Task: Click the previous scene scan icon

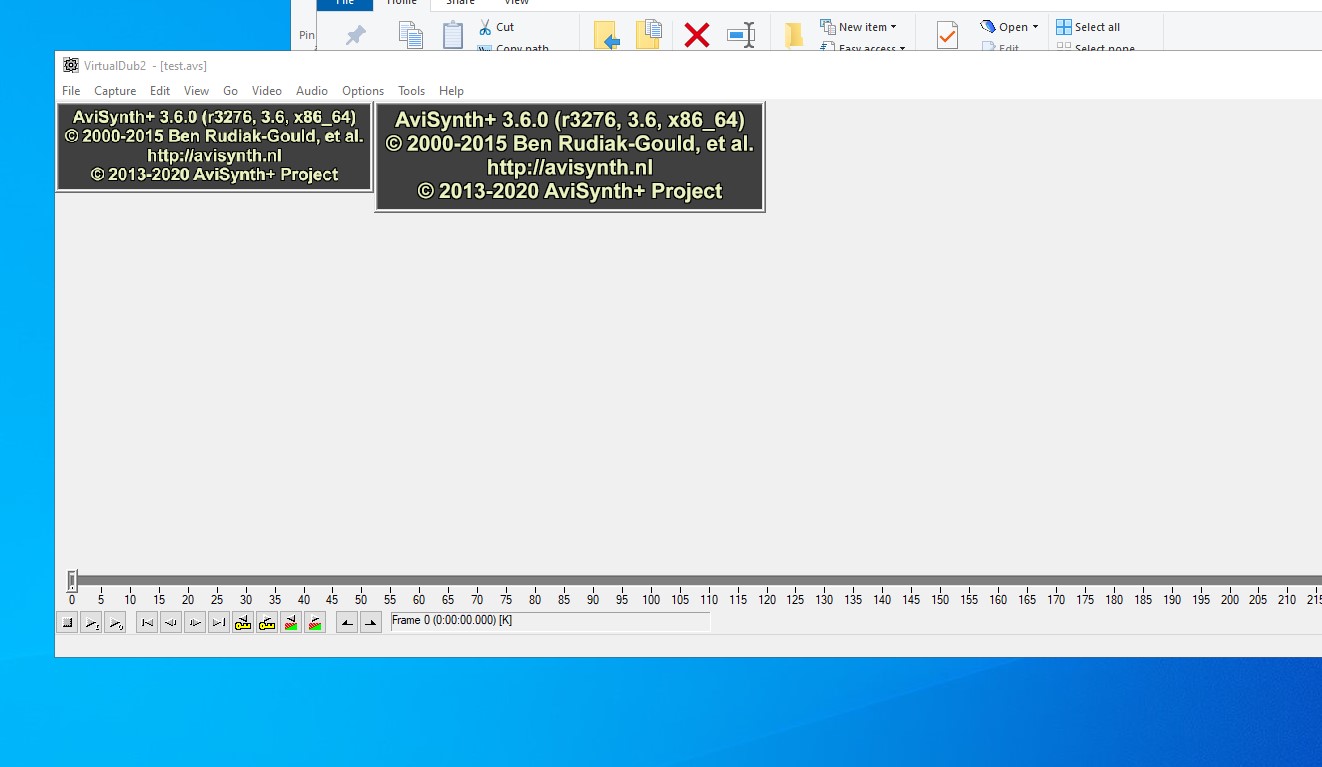Action: pyautogui.click(x=291, y=623)
